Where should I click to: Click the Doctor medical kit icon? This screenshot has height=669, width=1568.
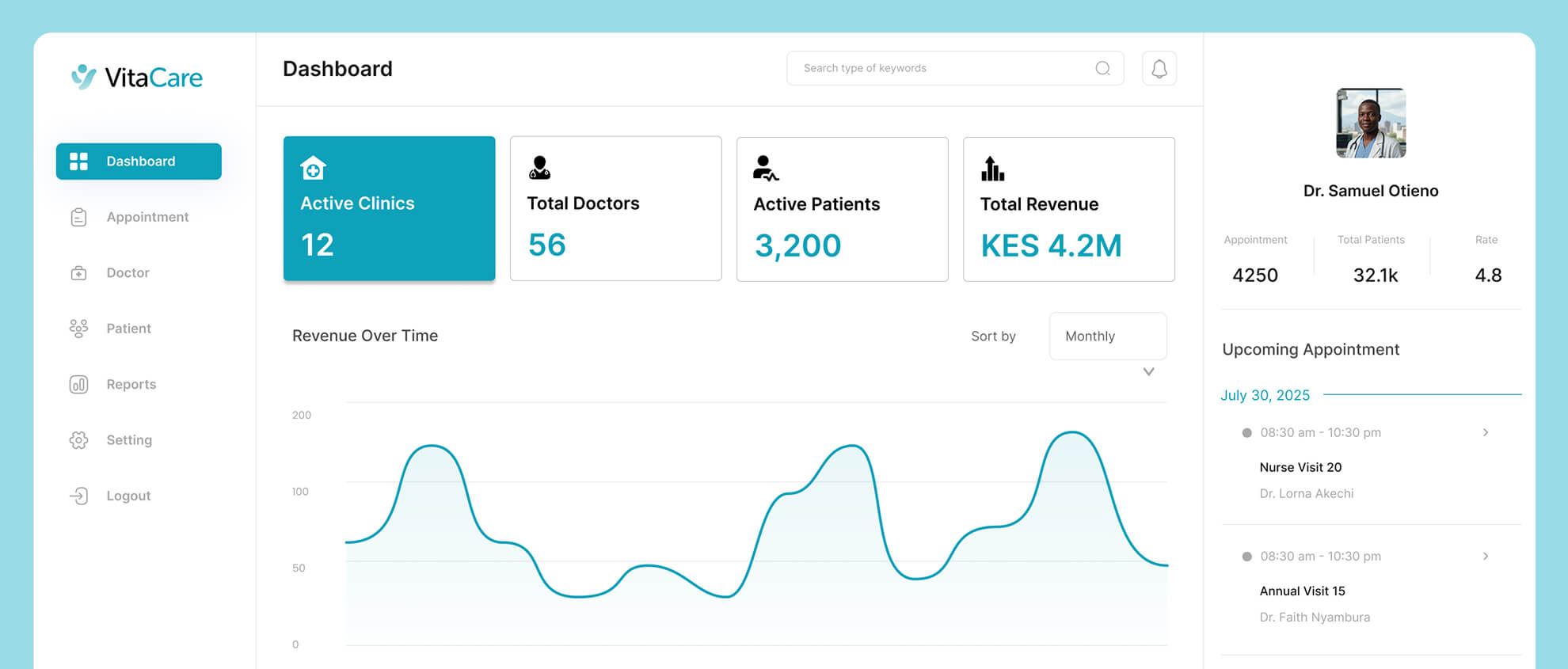tap(78, 273)
